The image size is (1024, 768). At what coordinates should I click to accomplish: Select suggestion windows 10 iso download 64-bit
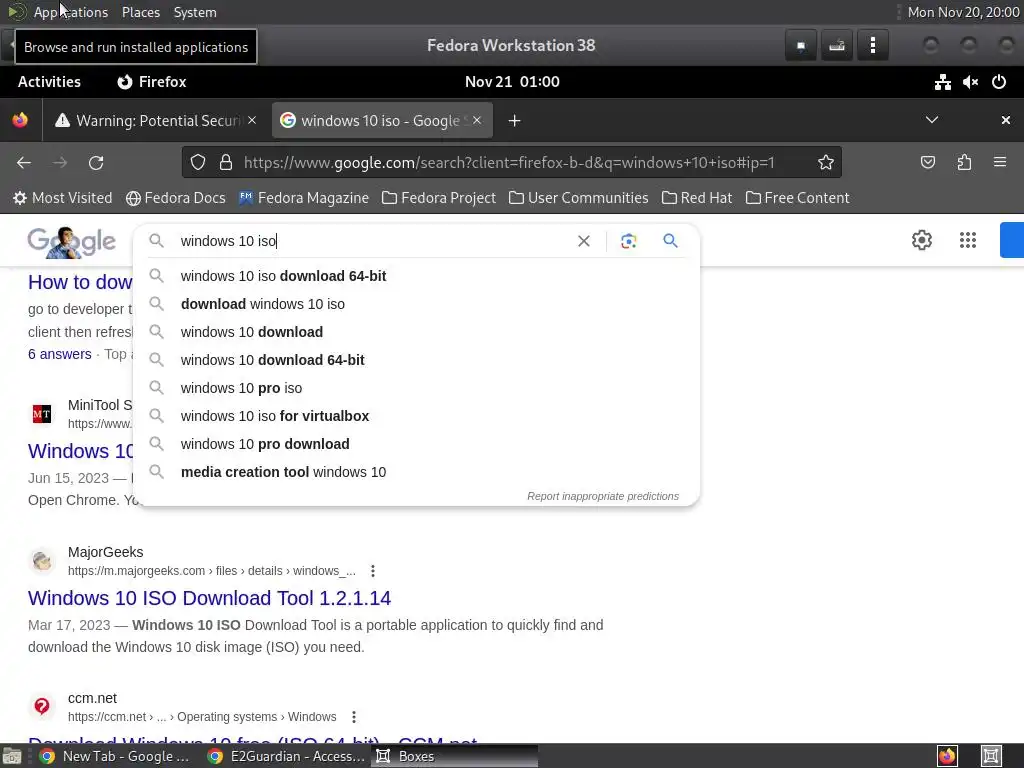click(416, 276)
